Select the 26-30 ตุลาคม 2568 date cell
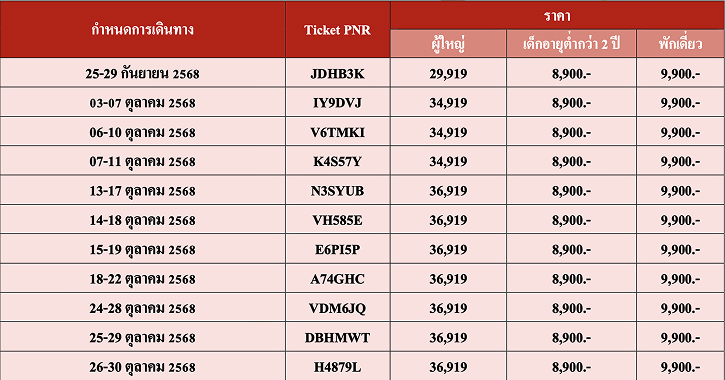 click(x=142, y=366)
